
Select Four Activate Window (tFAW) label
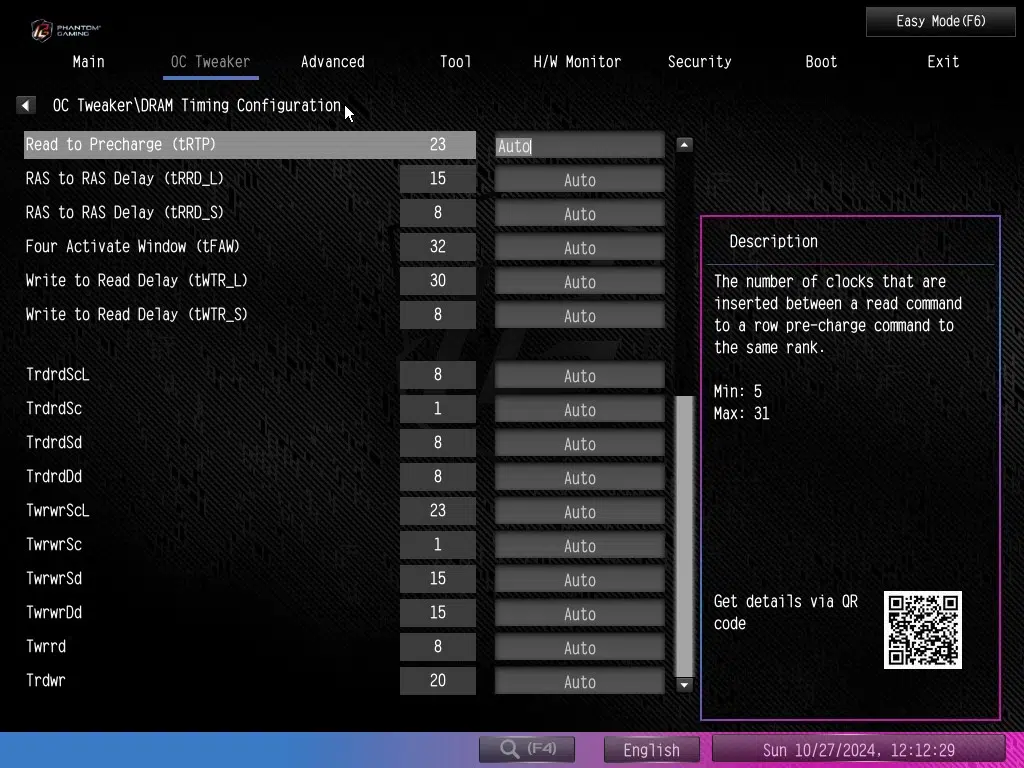pyautogui.click(x=133, y=246)
